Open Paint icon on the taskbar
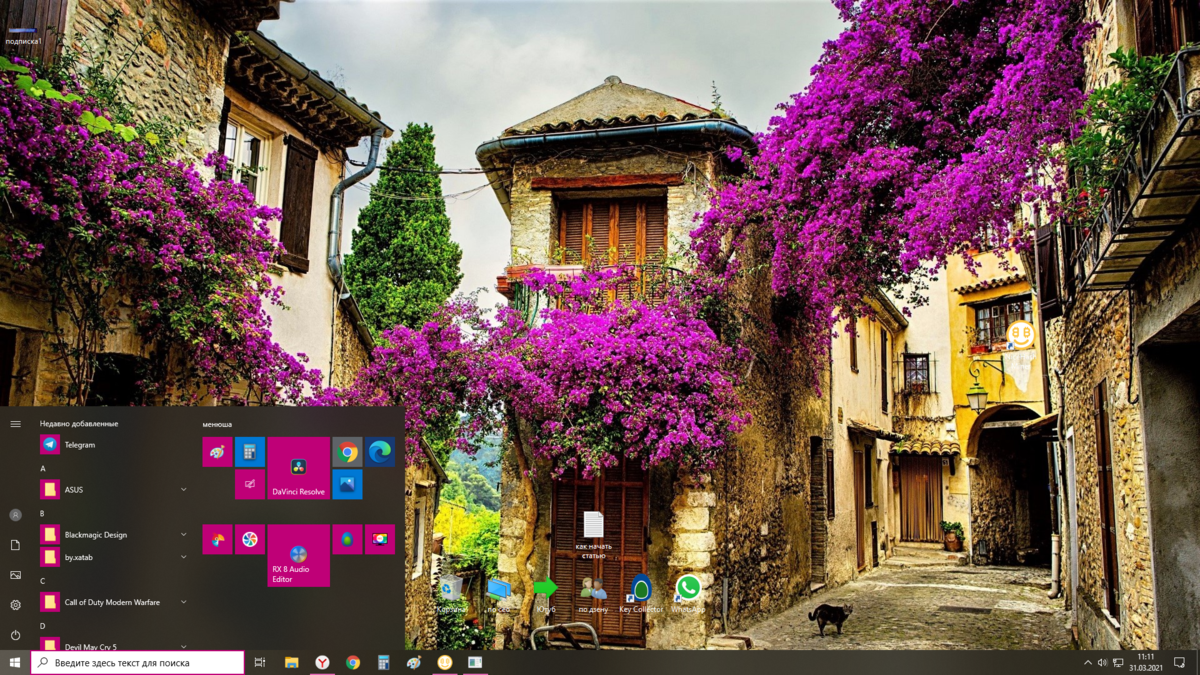 coord(414,662)
